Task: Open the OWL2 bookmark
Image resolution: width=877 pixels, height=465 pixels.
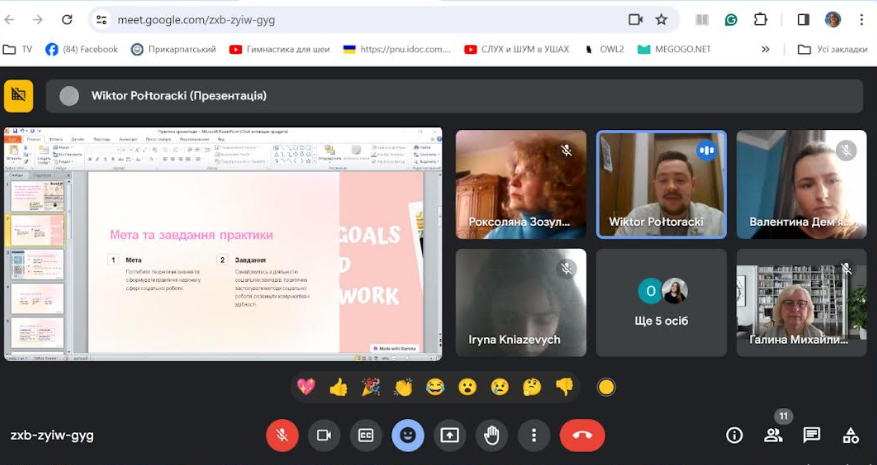Action: point(603,49)
